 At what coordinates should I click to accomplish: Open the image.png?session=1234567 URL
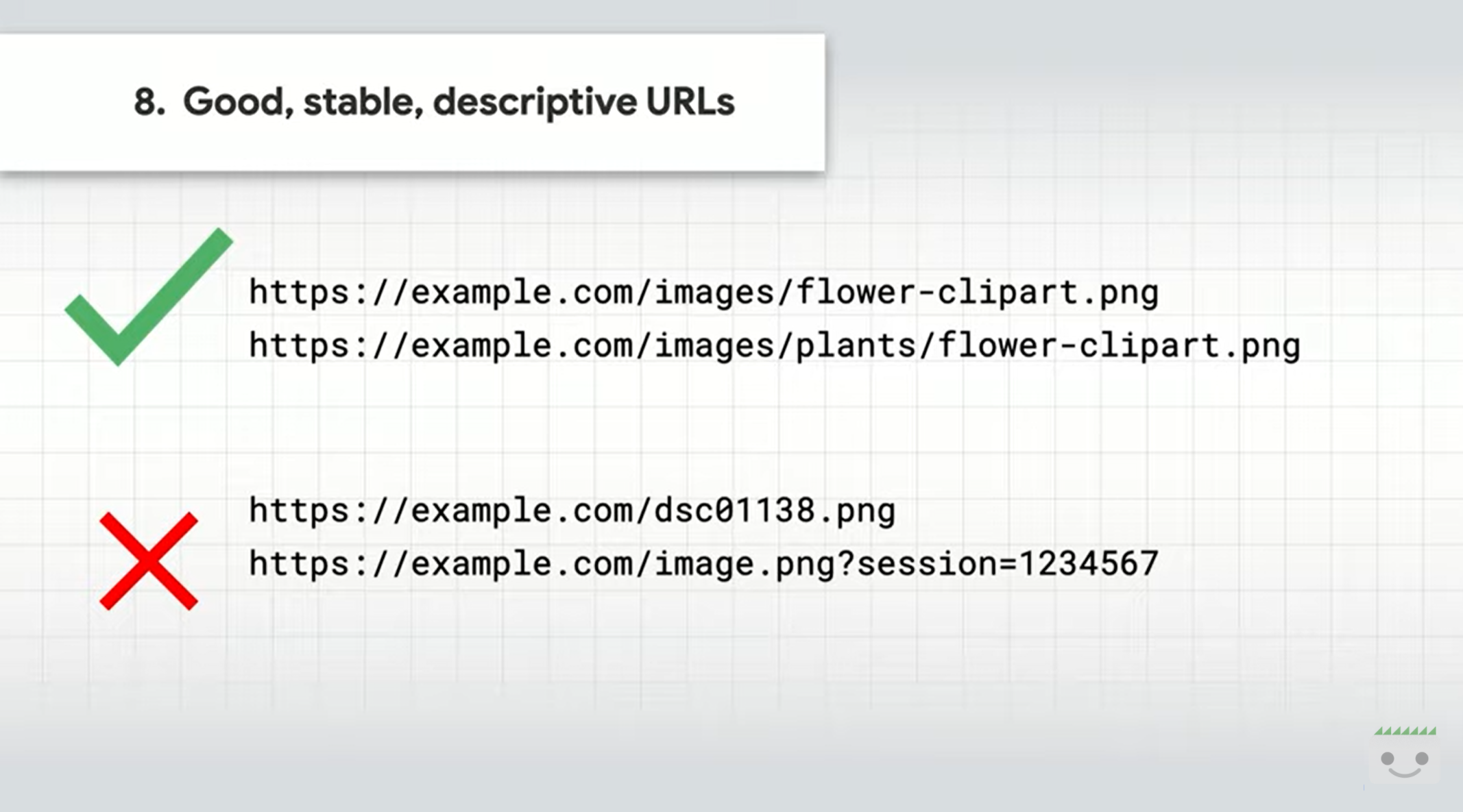pyautogui.click(x=703, y=564)
